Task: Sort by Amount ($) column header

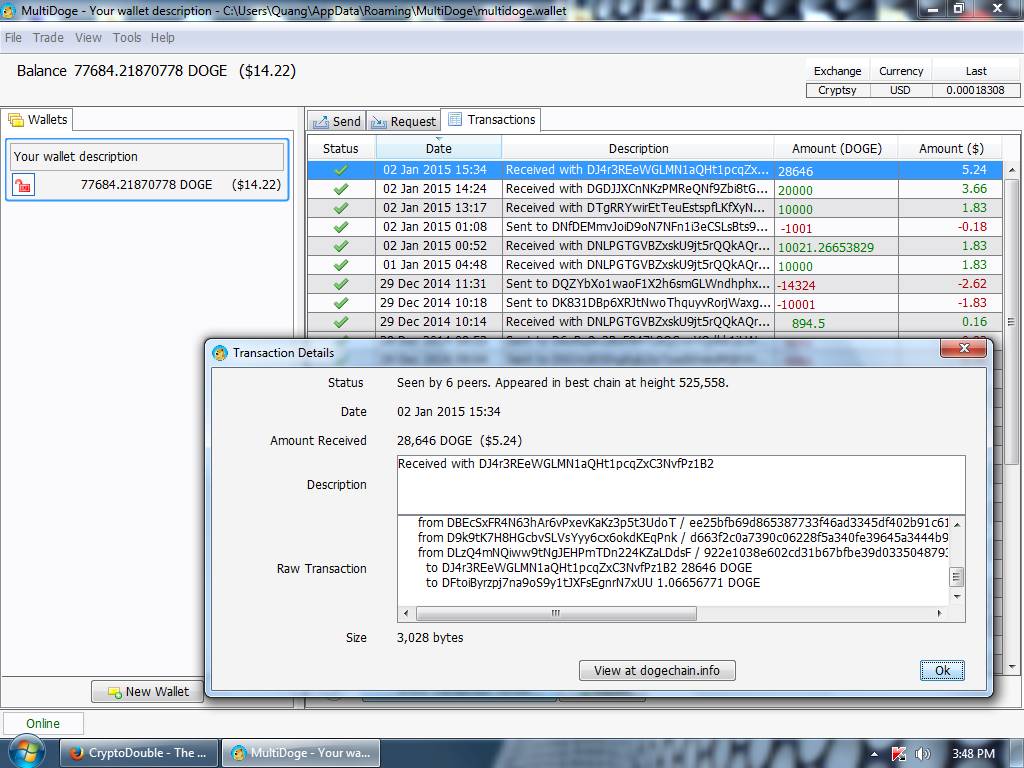Action: (951, 148)
